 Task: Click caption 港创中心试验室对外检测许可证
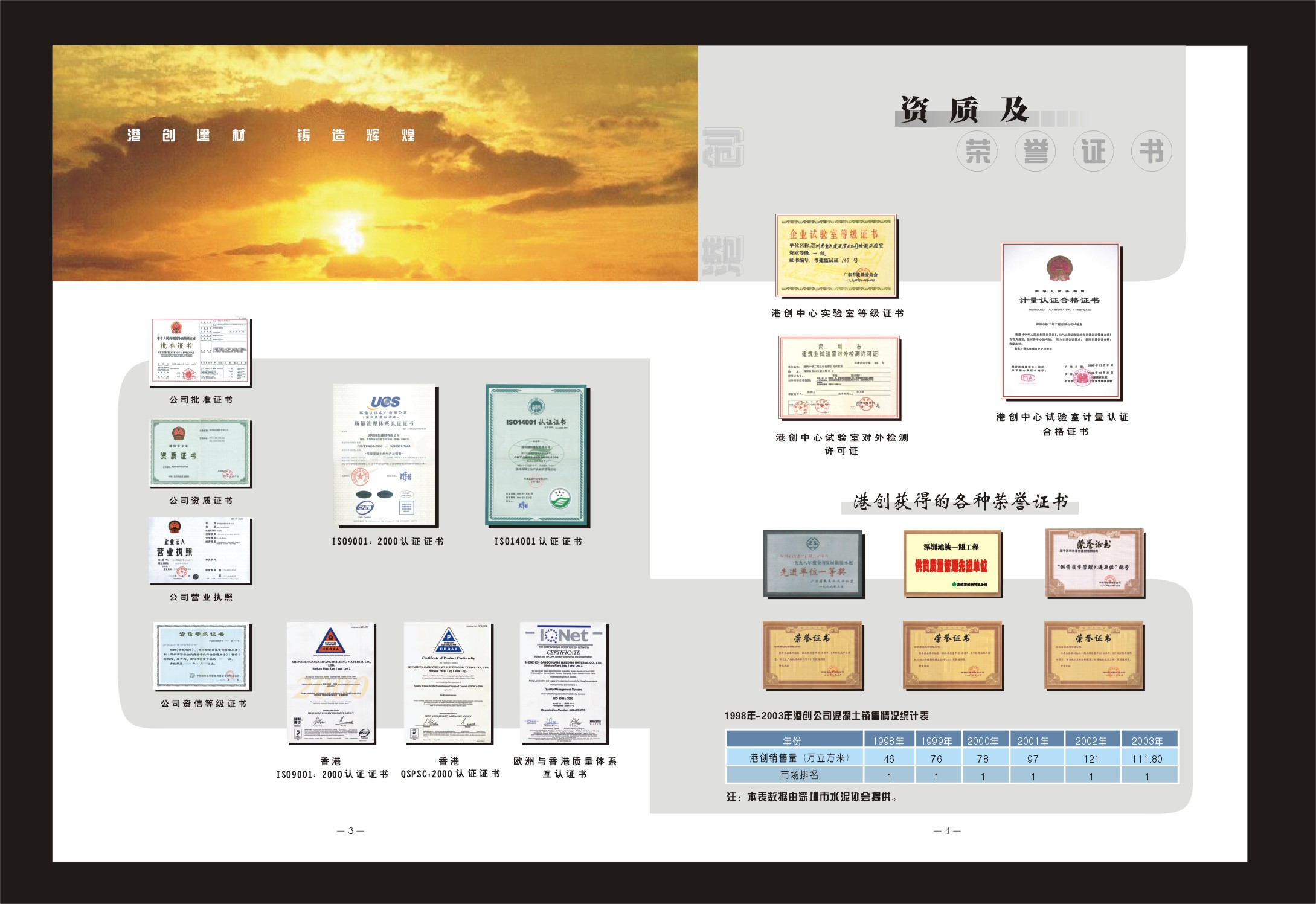click(x=841, y=444)
